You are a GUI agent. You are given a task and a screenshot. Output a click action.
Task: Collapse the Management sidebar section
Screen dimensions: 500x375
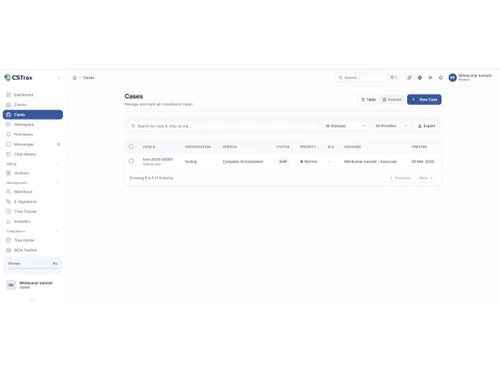(57, 183)
